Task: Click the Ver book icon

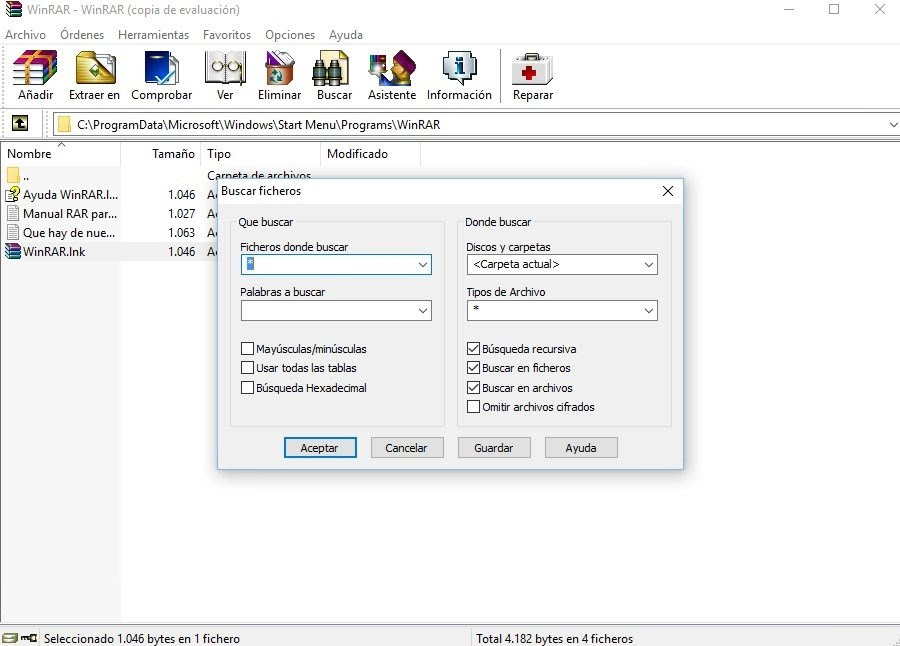Action: coord(225,68)
